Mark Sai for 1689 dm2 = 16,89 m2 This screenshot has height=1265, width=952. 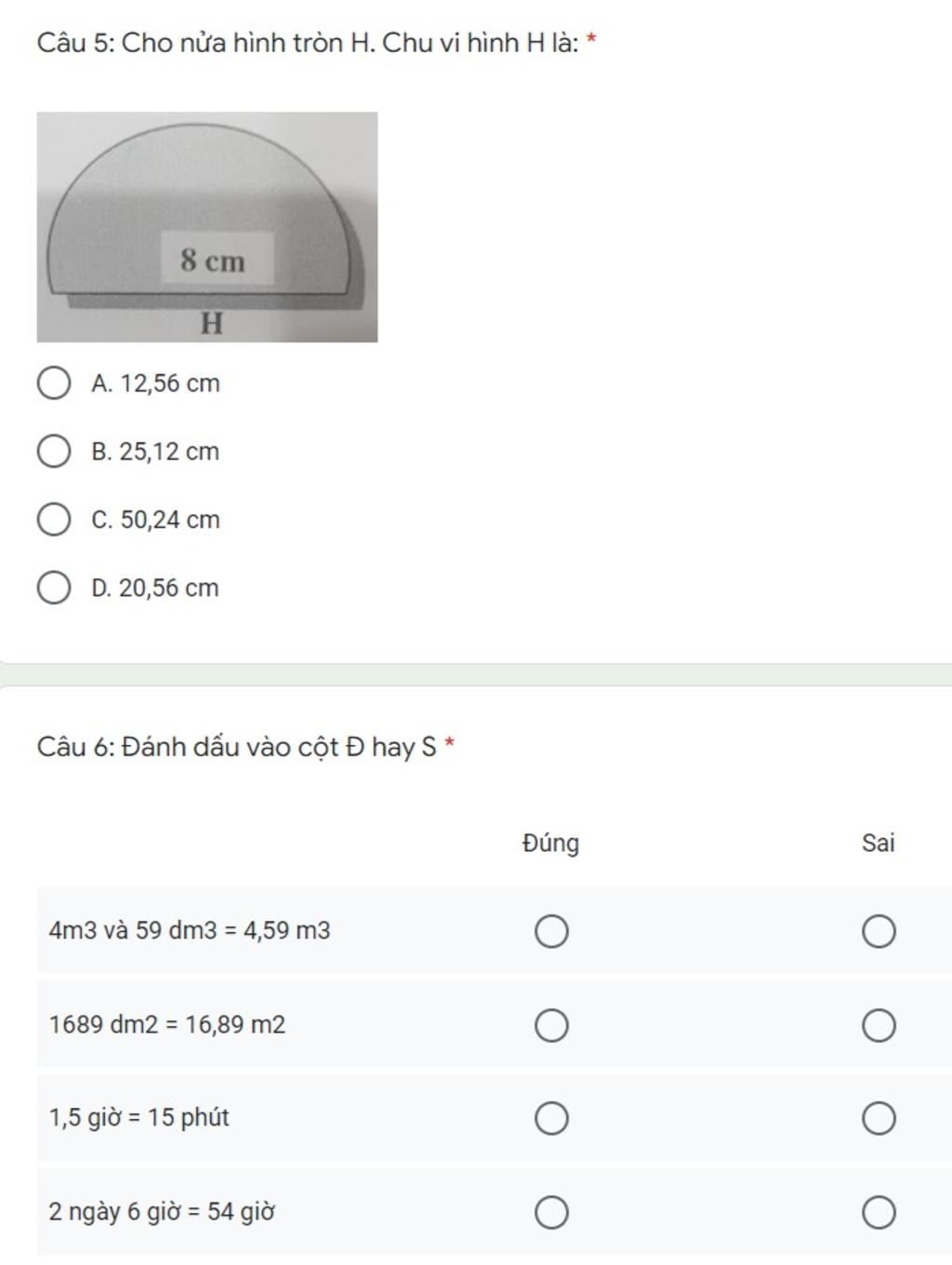coord(879,1025)
